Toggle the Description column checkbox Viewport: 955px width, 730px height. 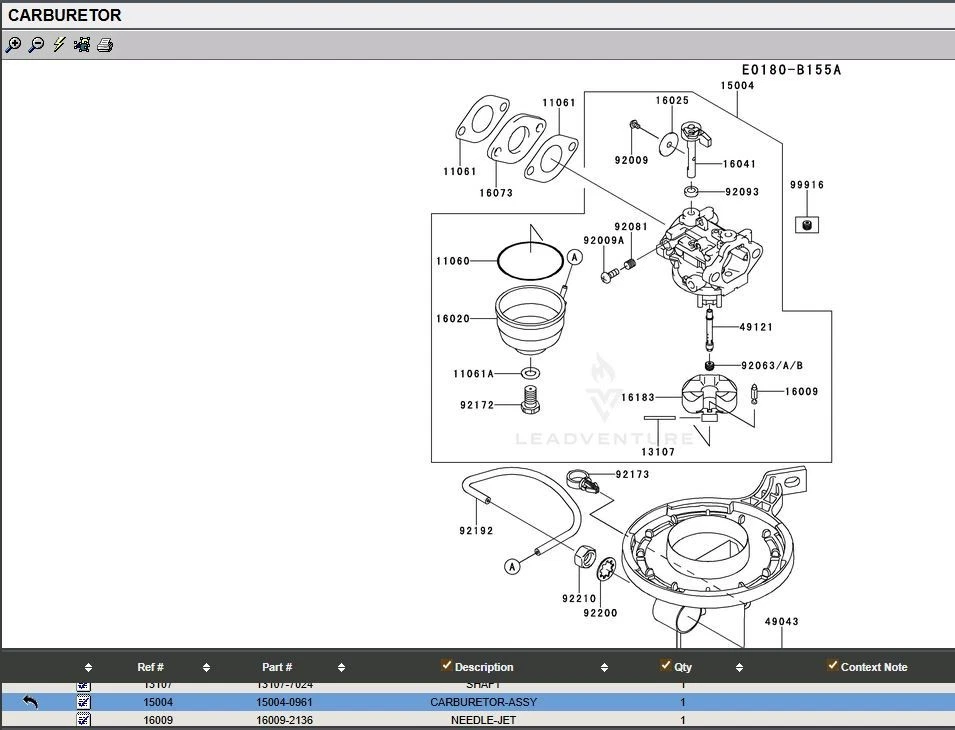pyautogui.click(x=446, y=666)
